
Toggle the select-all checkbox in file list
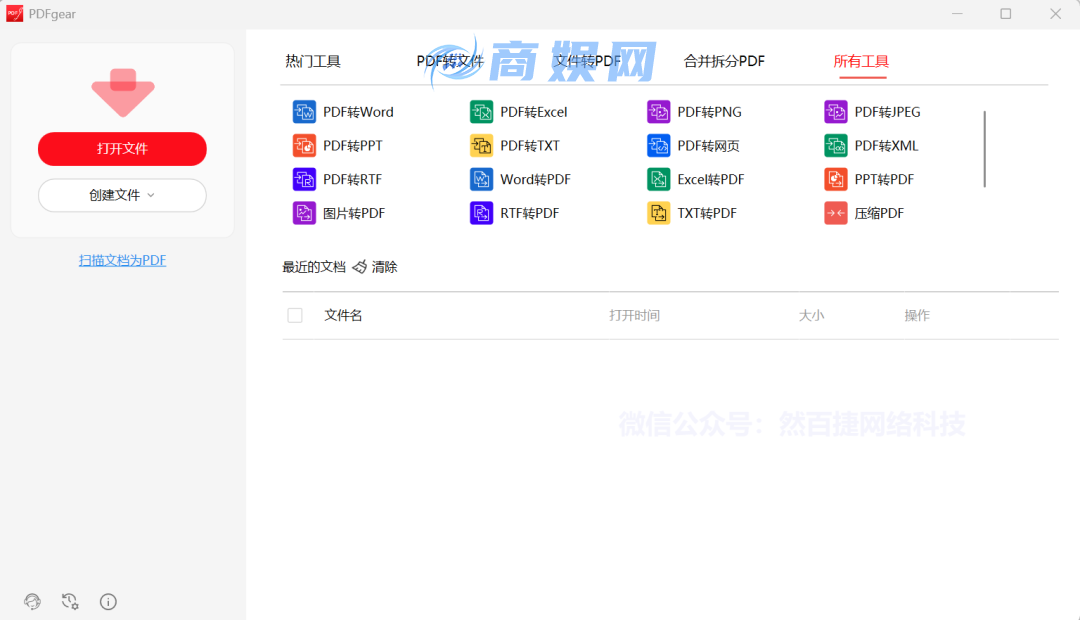(x=295, y=315)
